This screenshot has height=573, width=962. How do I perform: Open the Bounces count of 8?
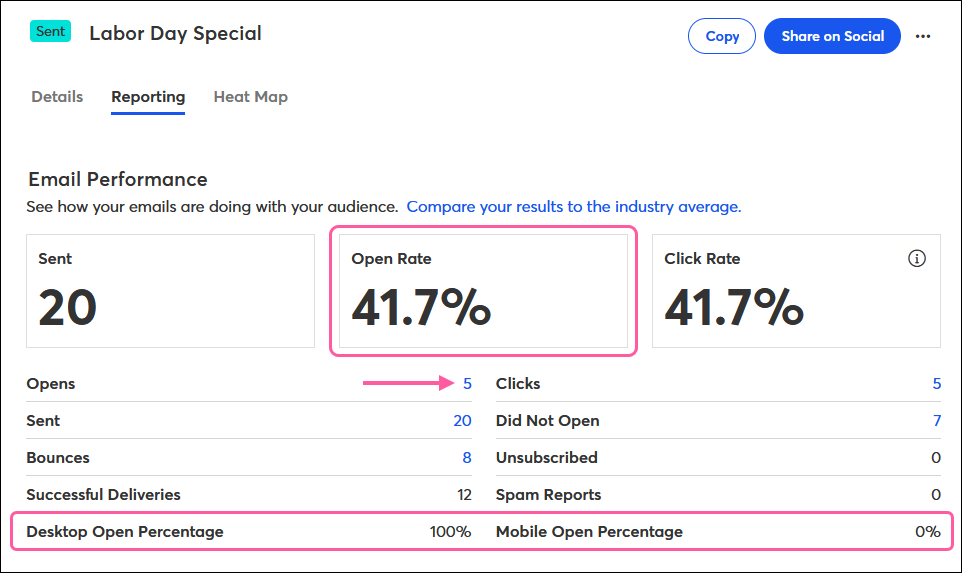click(x=466, y=458)
